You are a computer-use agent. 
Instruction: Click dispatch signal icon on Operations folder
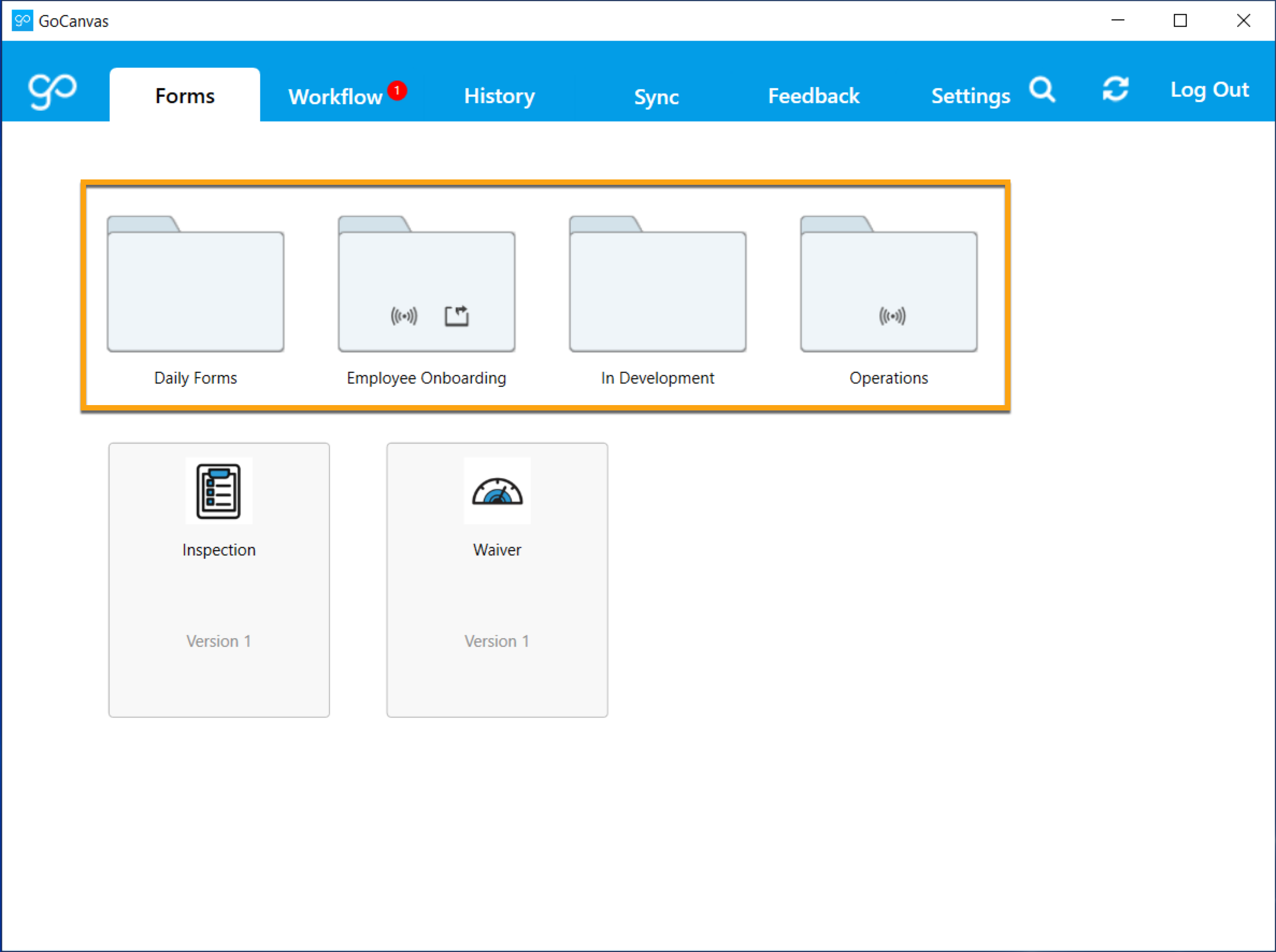coord(892,316)
